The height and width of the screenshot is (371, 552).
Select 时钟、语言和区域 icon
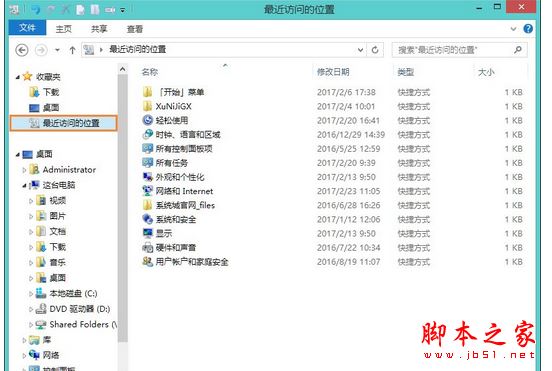pos(148,134)
